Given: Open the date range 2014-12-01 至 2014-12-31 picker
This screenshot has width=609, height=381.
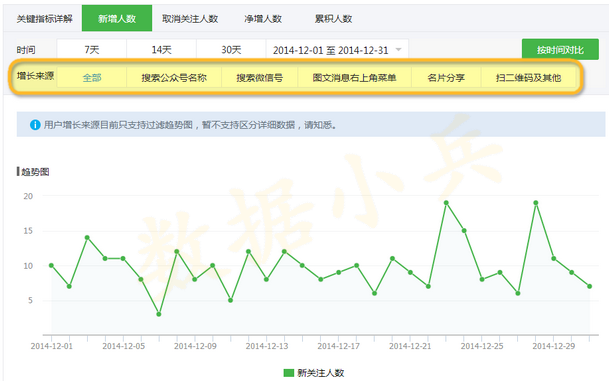Looking at the screenshot, I should pyautogui.click(x=337, y=50).
